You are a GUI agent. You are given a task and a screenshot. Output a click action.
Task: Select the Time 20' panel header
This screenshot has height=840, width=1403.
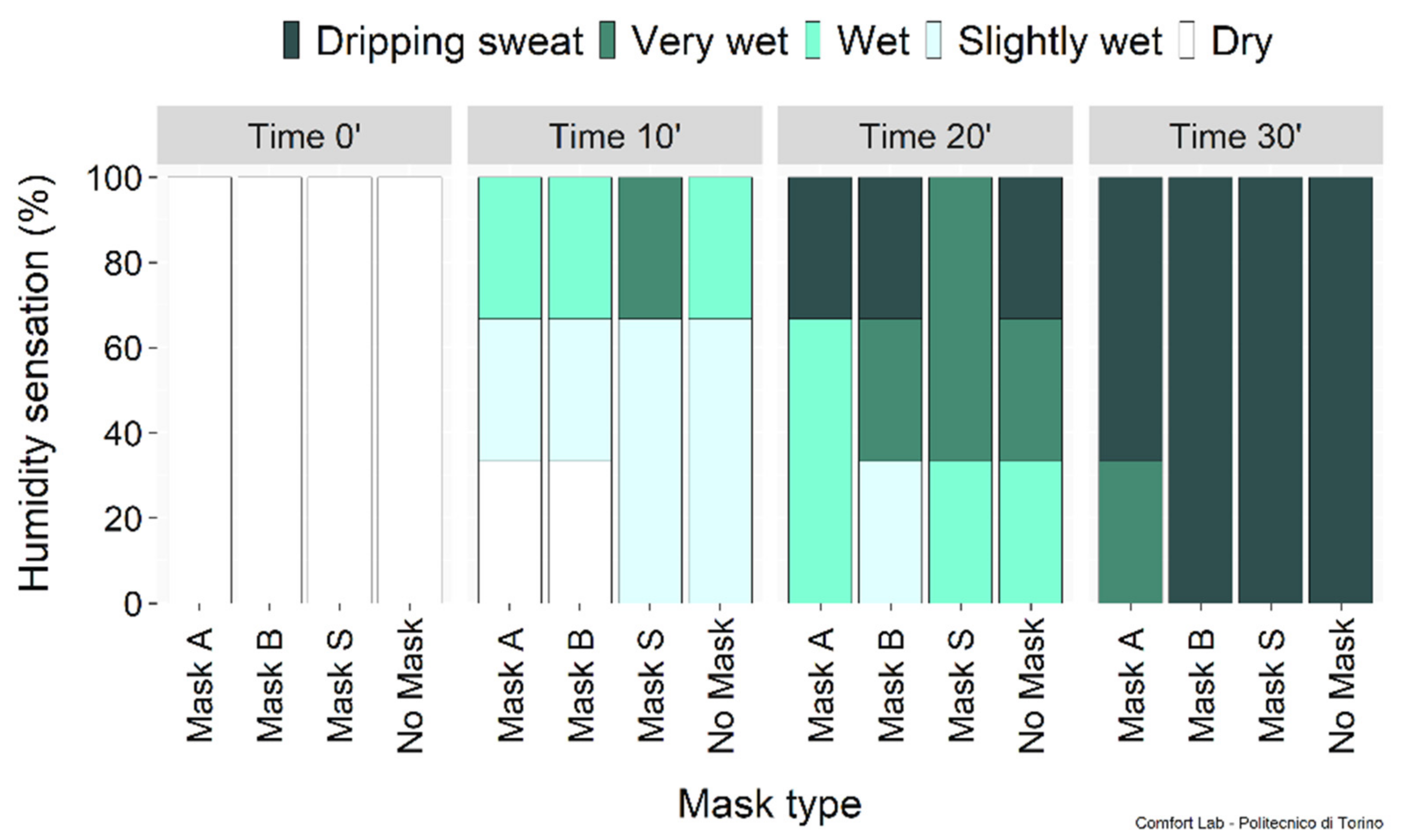pyautogui.click(x=925, y=135)
